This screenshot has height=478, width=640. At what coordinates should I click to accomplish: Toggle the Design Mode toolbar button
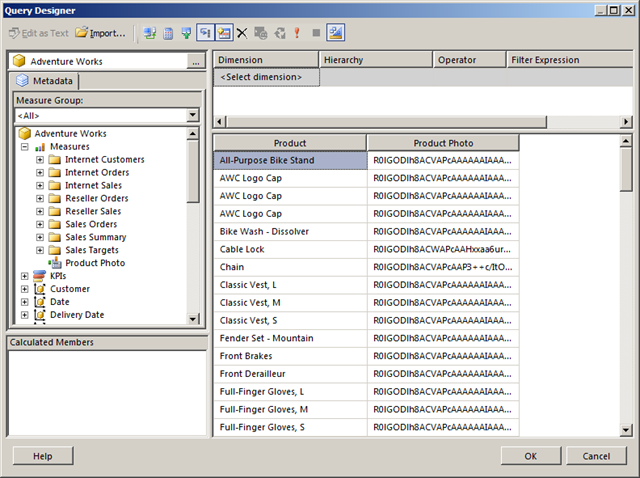tap(336, 33)
